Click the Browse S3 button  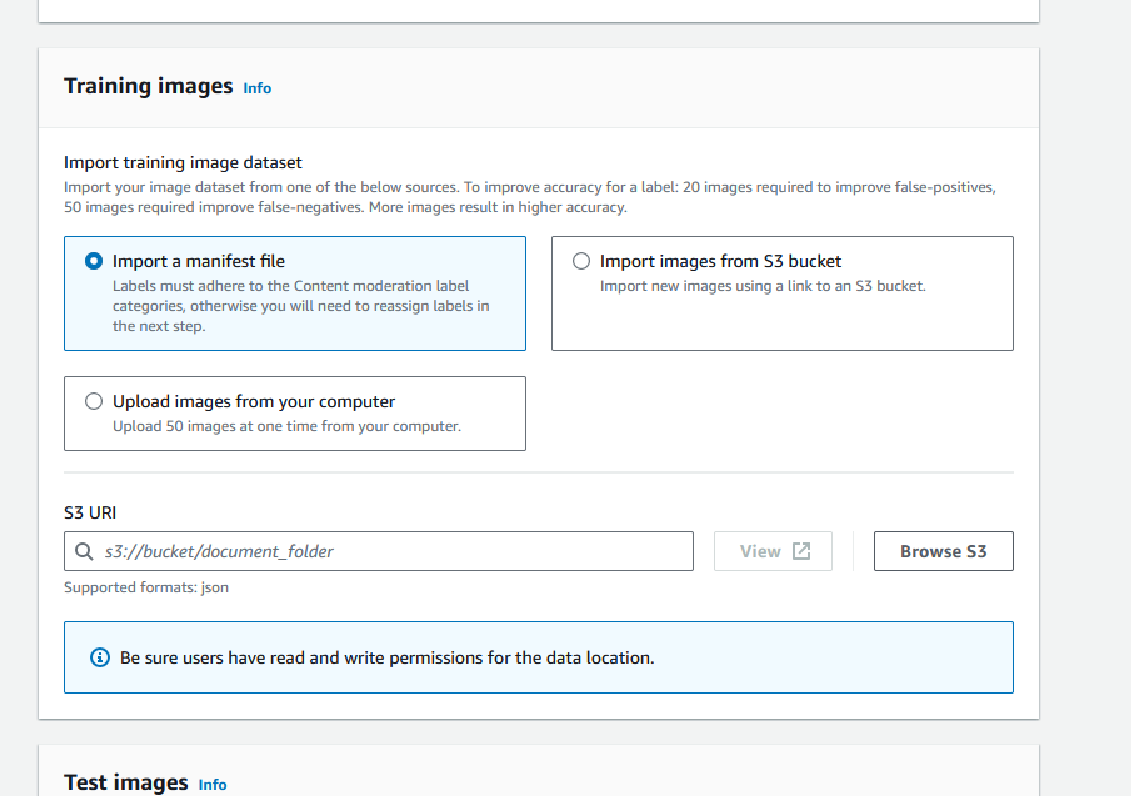point(943,550)
